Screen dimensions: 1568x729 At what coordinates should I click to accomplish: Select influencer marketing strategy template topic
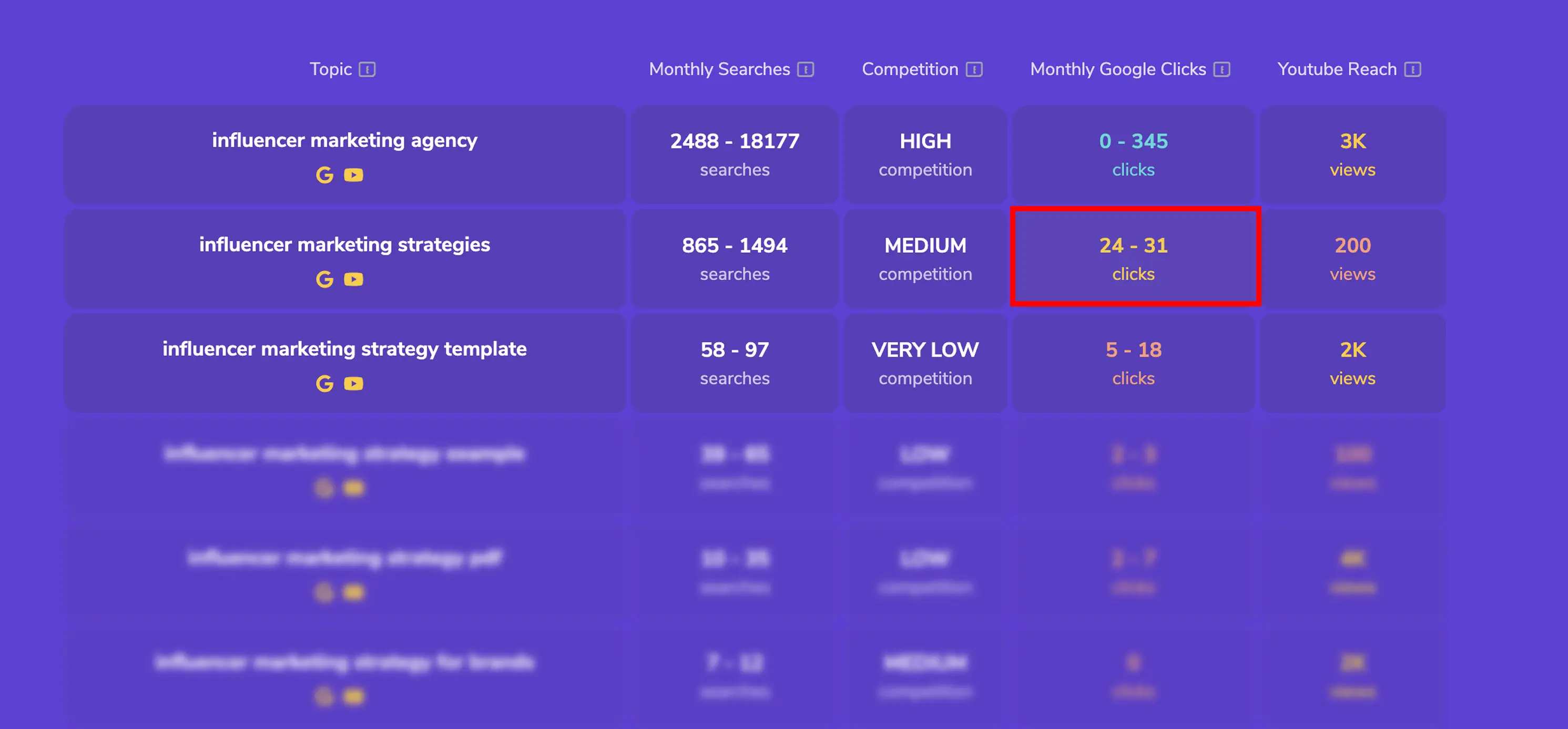click(344, 348)
